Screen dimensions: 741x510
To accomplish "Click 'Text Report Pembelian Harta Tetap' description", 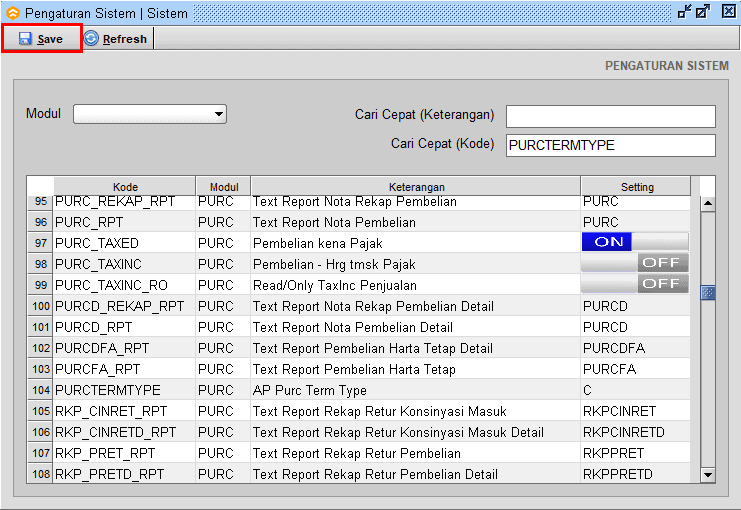I will [x=354, y=370].
